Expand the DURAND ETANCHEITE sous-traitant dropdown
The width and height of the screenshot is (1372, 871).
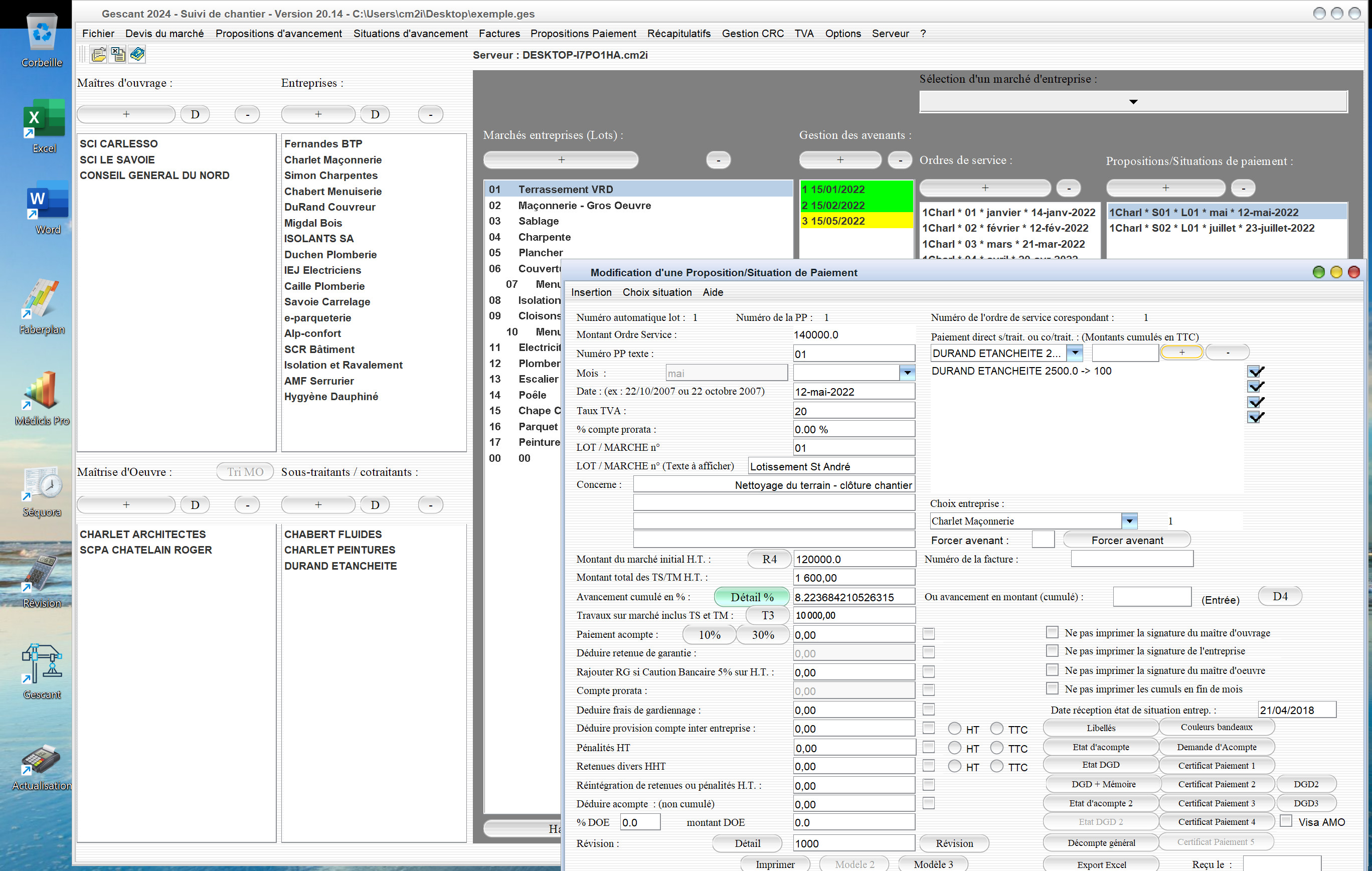click(x=1075, y=353)
